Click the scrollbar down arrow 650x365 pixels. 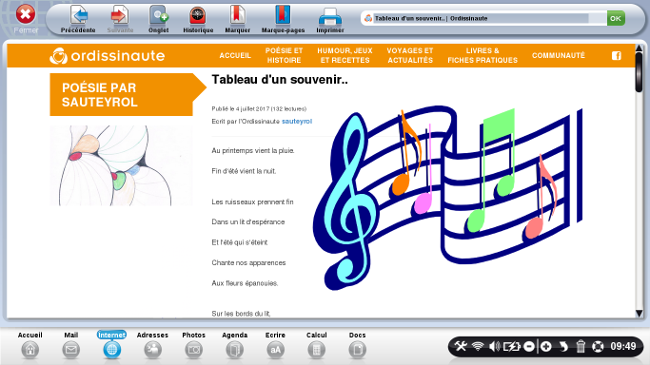pyautogui.click(x=639, y=314)
